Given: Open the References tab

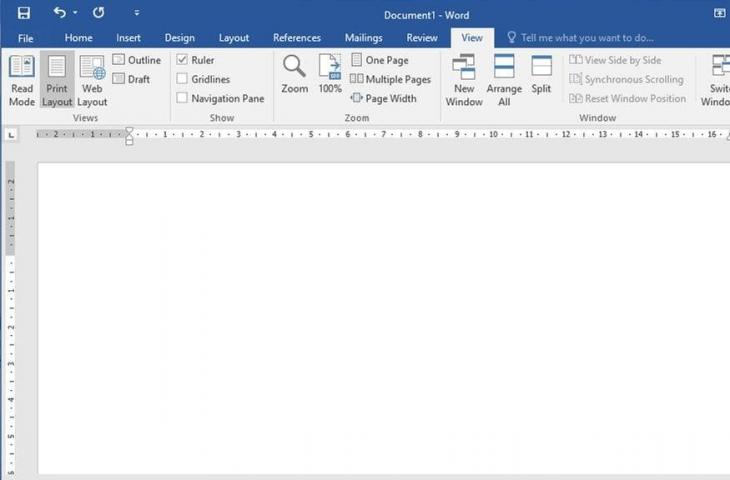Looking at the screenshot, I should coord(297,38).
